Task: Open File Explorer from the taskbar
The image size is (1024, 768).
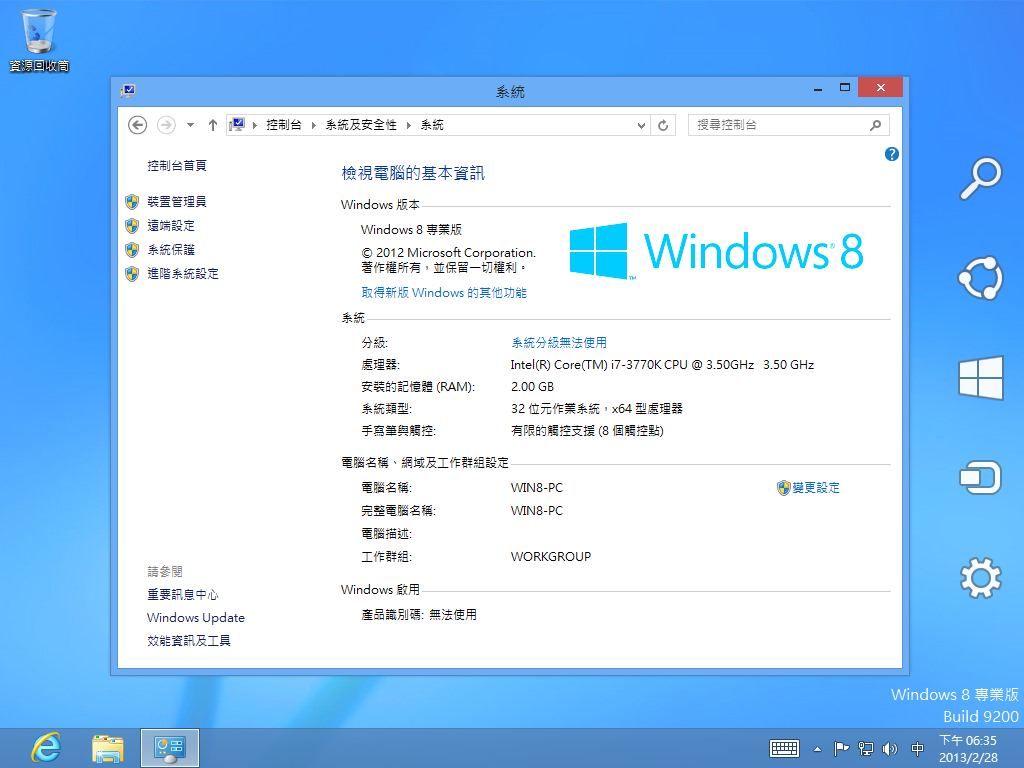Action: tap(108, 748)
